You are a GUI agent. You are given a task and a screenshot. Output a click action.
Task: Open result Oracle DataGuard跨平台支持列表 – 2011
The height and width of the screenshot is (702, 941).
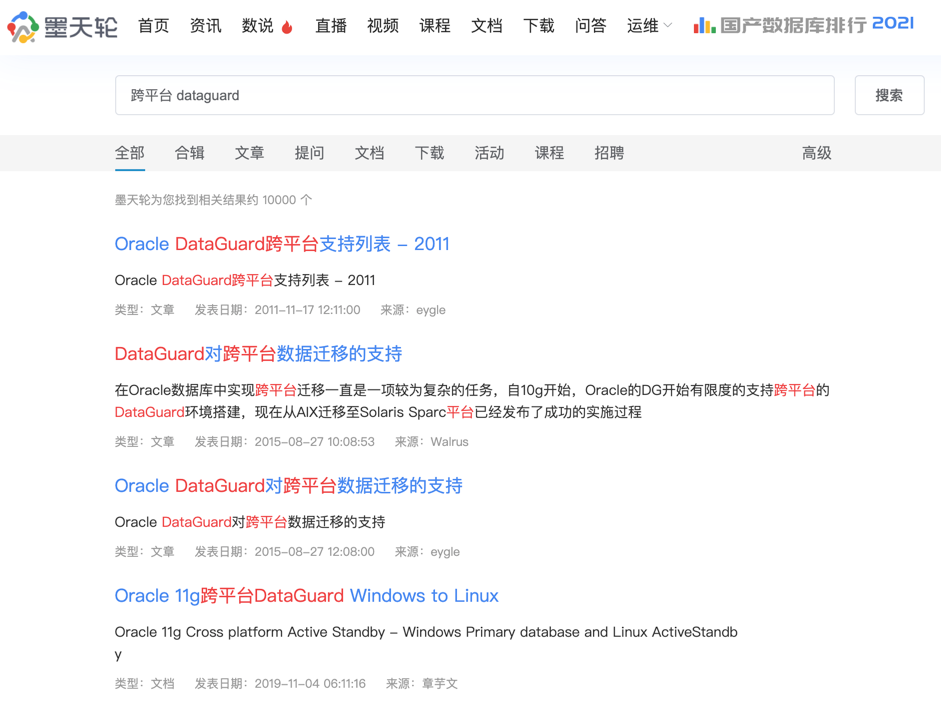282,244
